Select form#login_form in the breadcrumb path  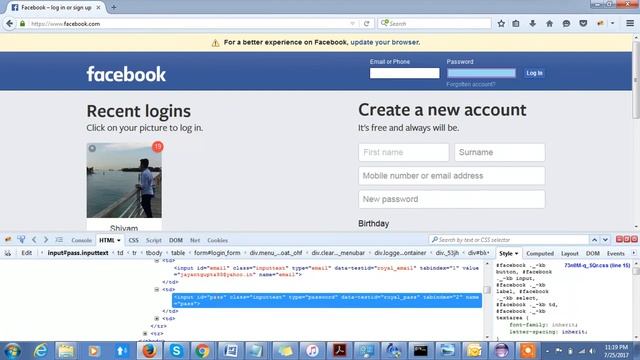[x=217, y=253]
